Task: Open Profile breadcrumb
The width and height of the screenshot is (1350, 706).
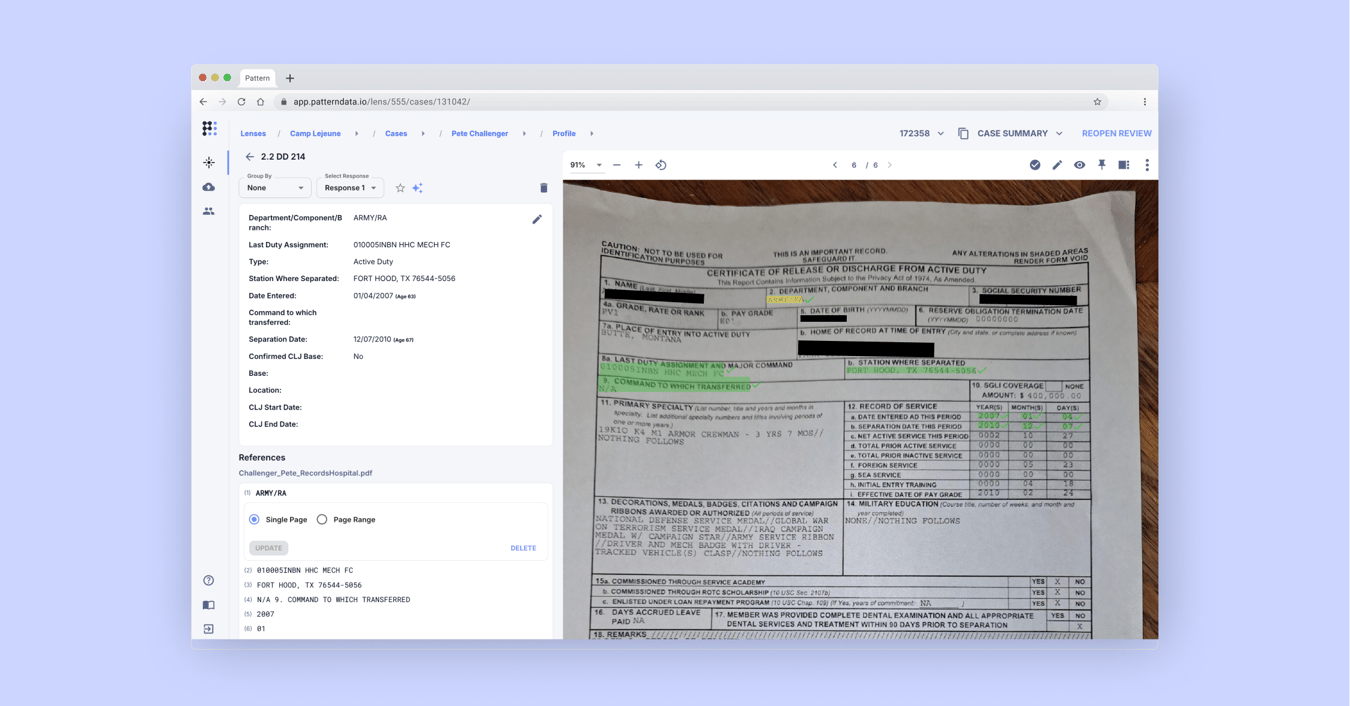Action: [x=564, y=133]
